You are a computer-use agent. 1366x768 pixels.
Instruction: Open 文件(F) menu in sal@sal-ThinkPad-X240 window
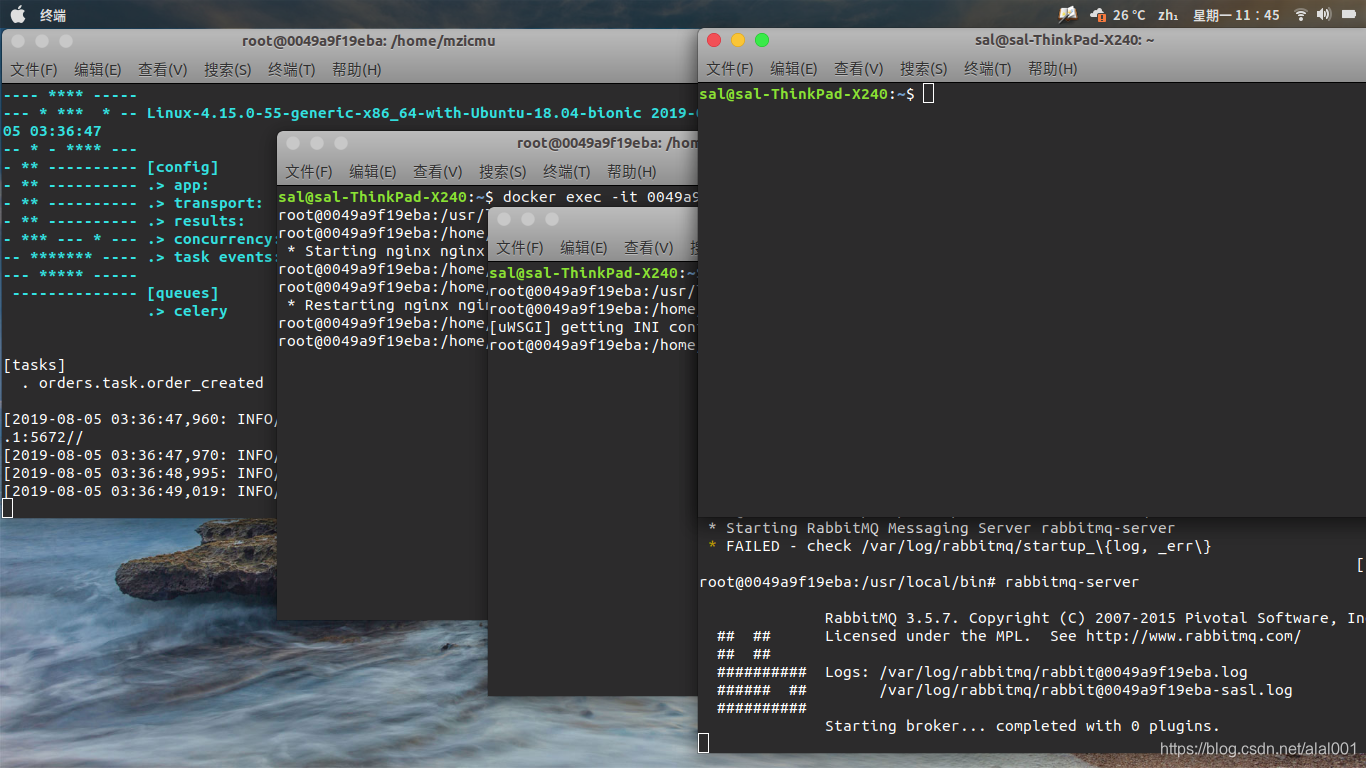pyautogui.click(x=730, y=68)
